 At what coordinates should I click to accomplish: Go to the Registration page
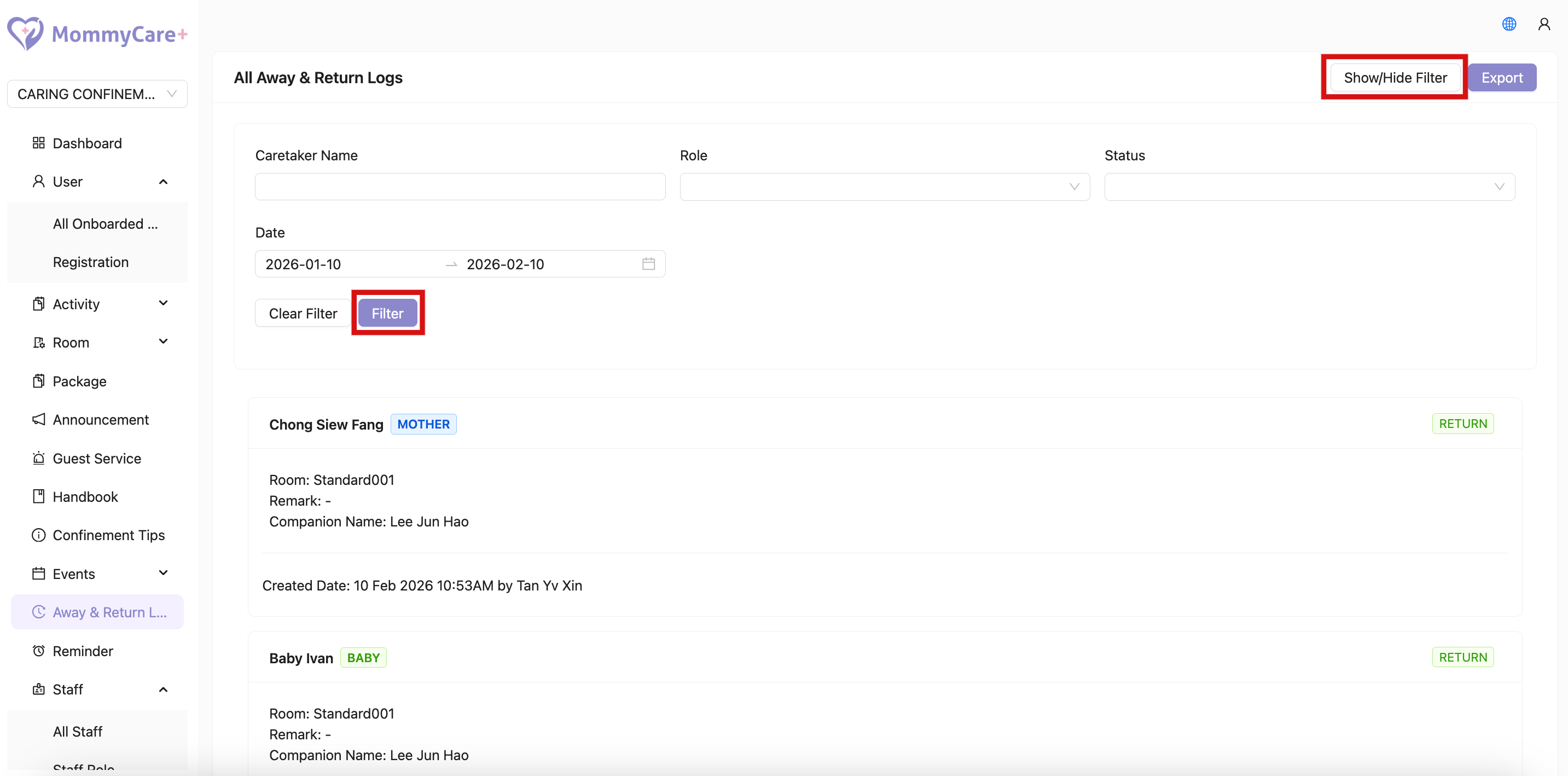(91, 262)
